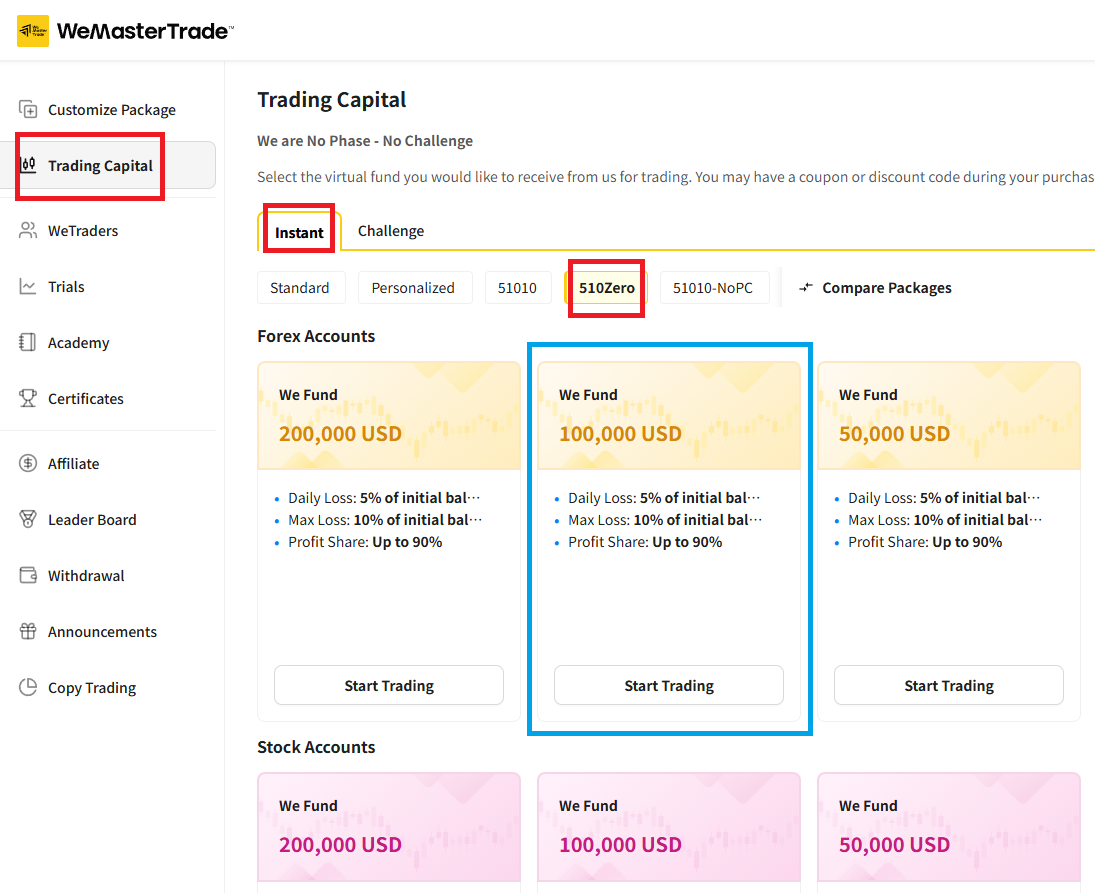
Task: Click the WeMasterTrade brand name
Action: [x=145, y=31]
